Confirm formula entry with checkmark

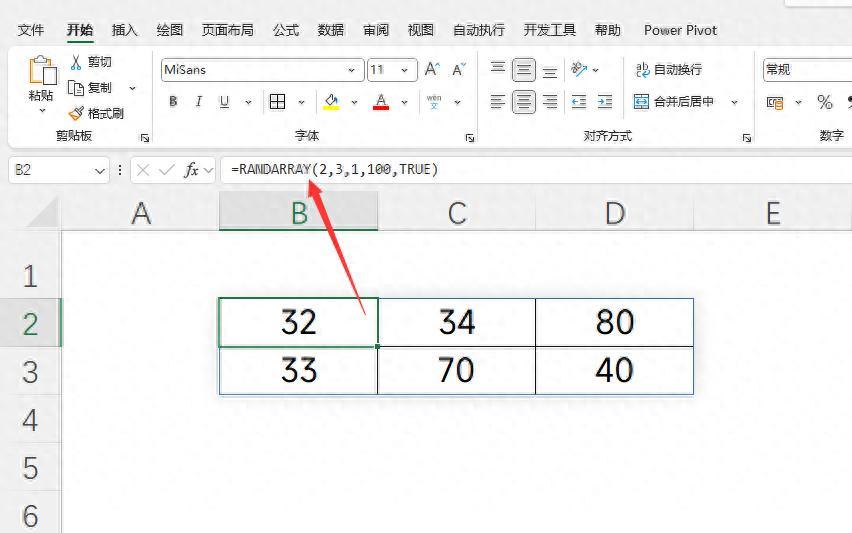166,171
